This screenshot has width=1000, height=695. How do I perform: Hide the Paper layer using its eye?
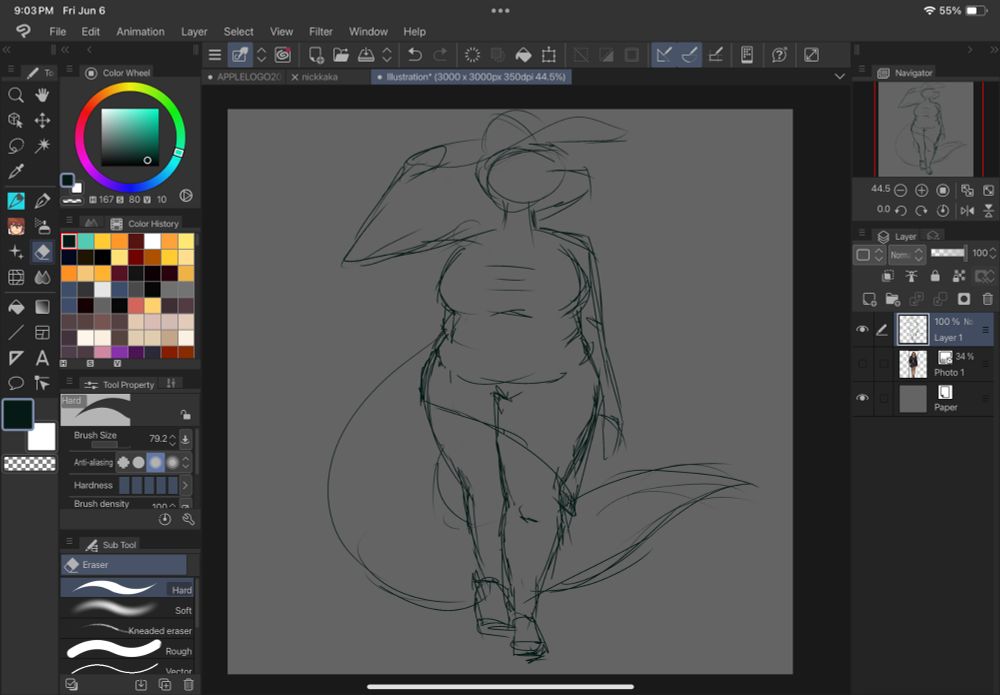point(862,398)
